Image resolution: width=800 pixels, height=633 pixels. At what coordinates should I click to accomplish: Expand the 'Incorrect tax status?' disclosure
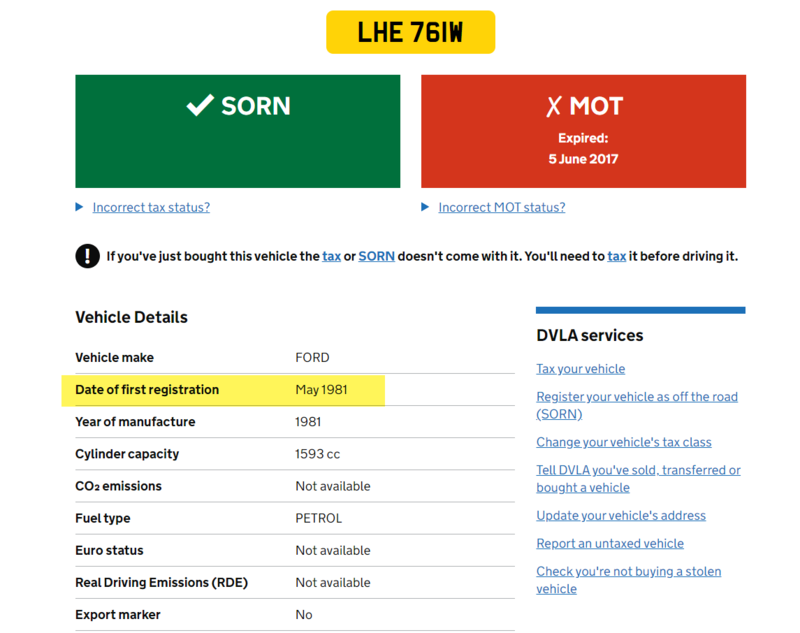tap(151, 207)
